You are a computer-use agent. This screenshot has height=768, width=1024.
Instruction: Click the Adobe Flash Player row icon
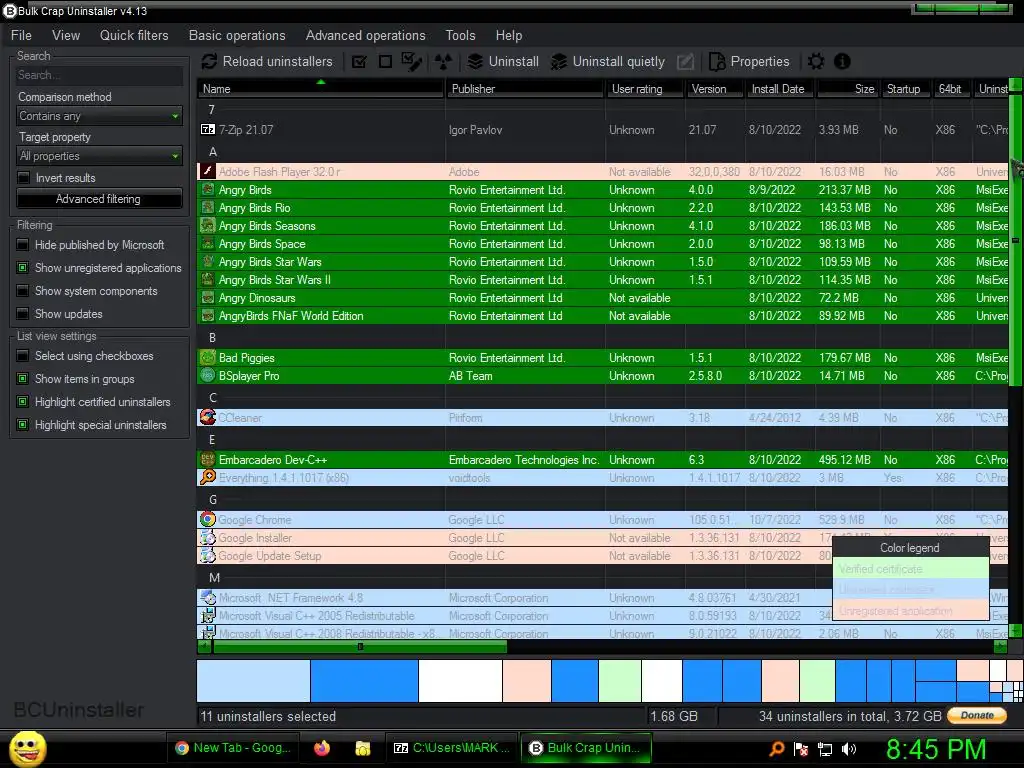point(208,171)
